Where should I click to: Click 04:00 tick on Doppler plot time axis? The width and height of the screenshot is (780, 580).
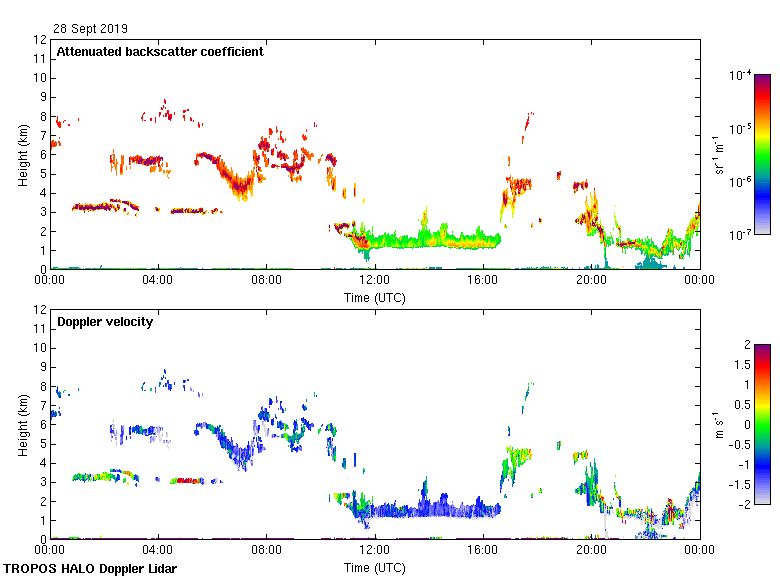158,551
